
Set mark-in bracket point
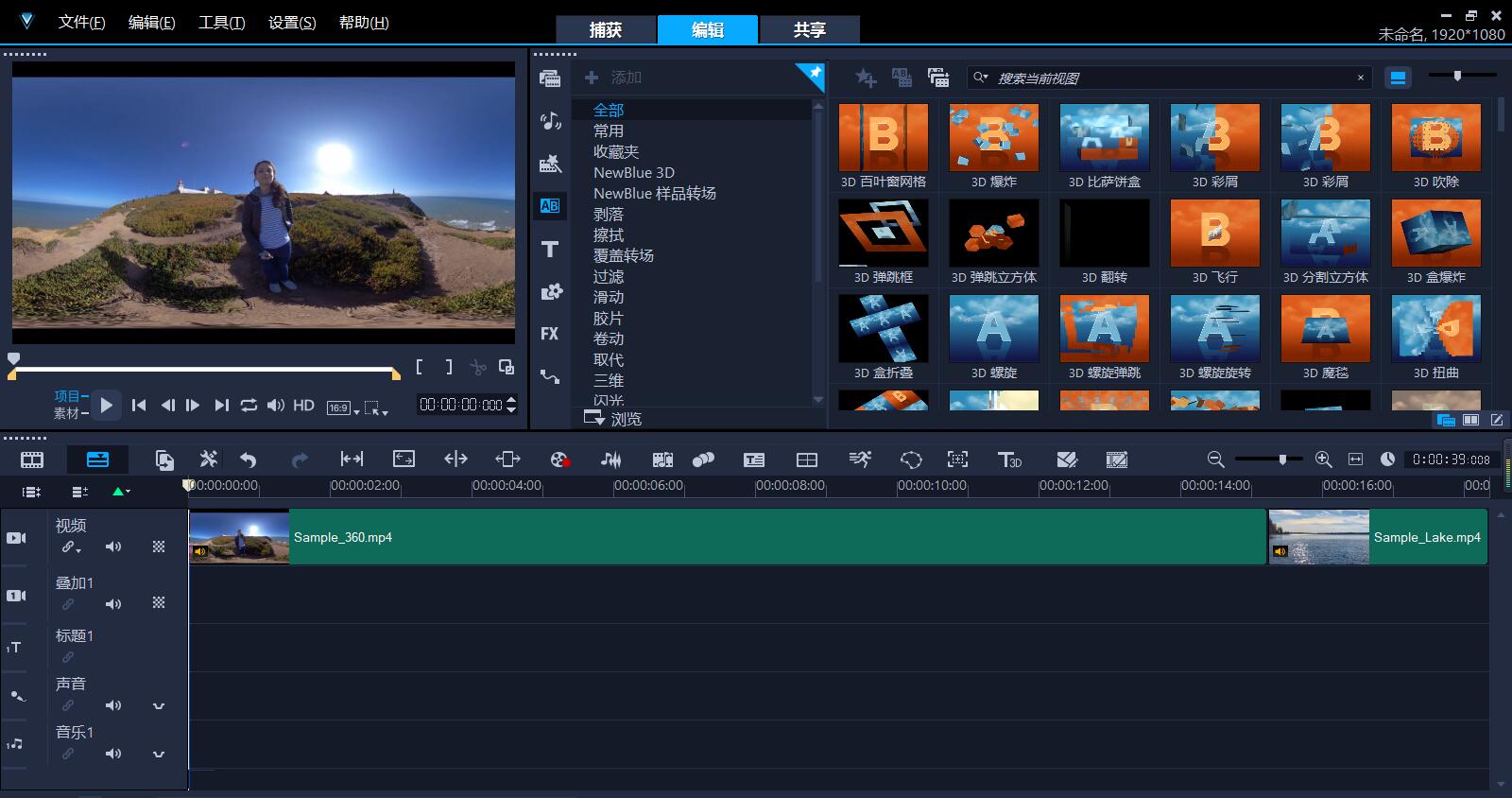(420, 367)
